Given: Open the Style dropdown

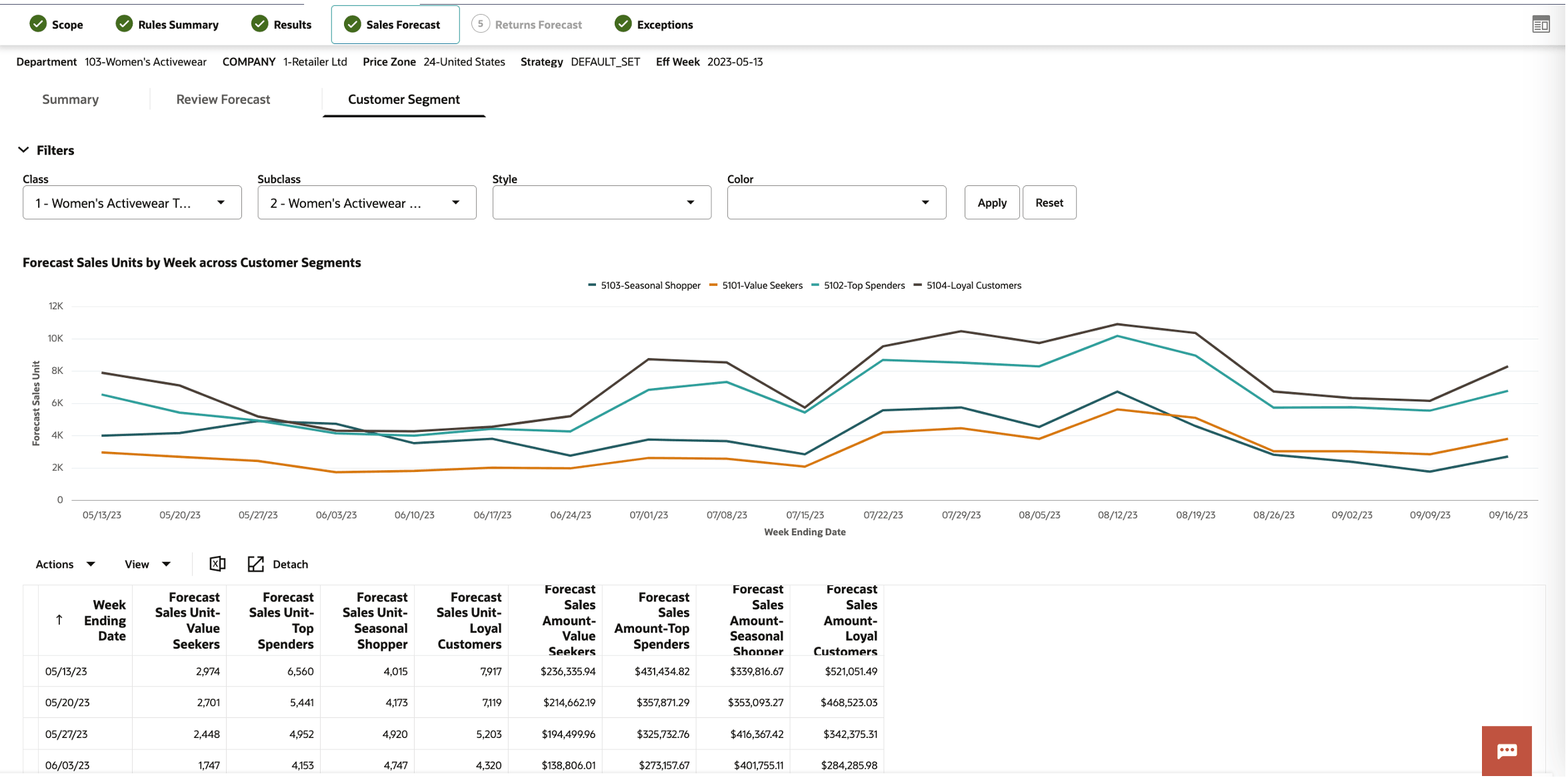Looking at the screenshot, I should (x=602, y=203).
